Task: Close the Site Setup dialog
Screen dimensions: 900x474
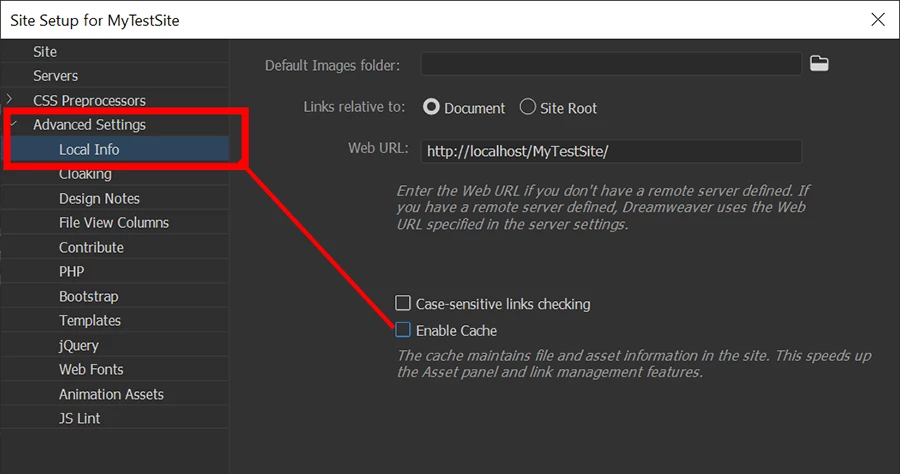Action: pos(878,20)
